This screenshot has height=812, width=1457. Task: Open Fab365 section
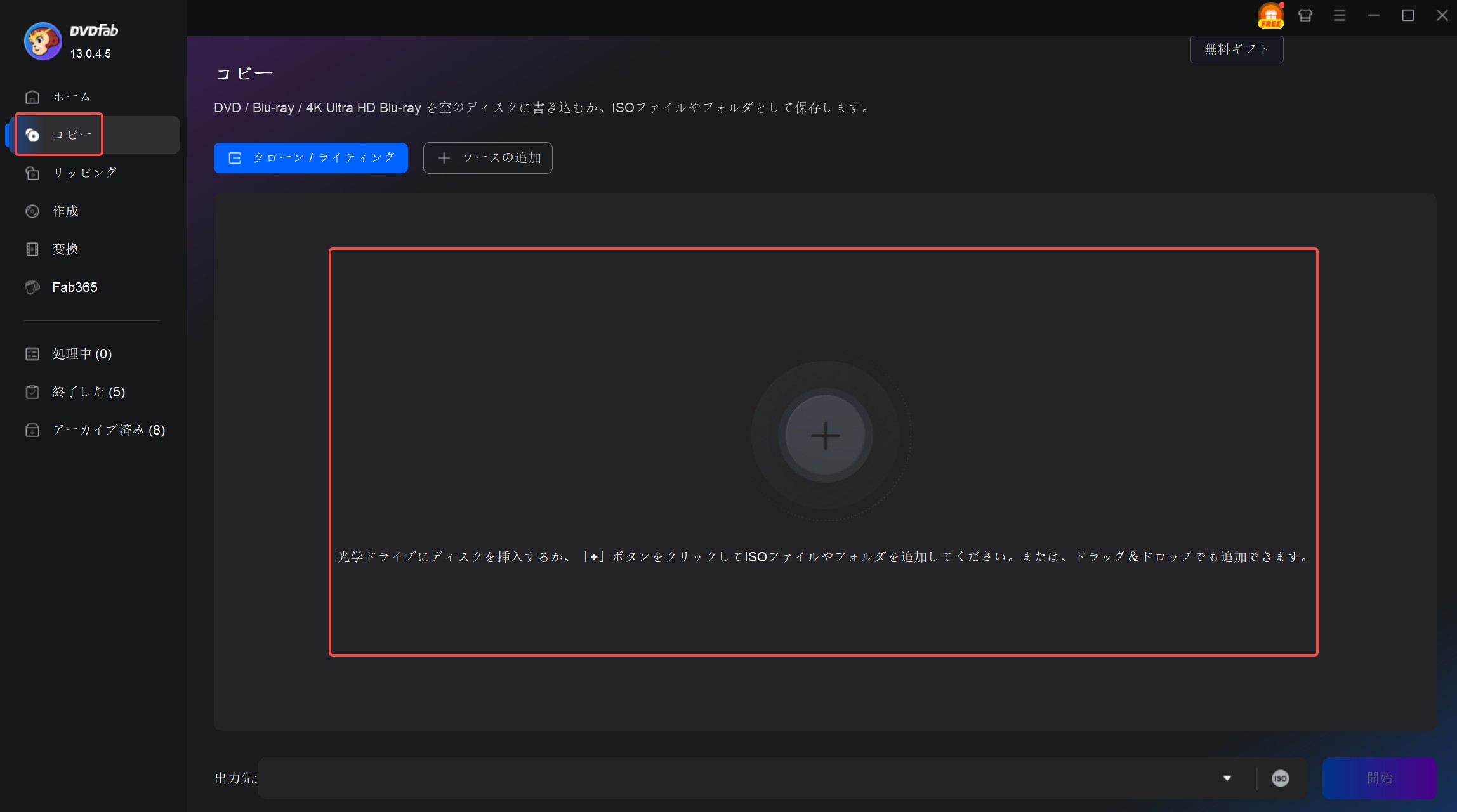coord(74,287)
